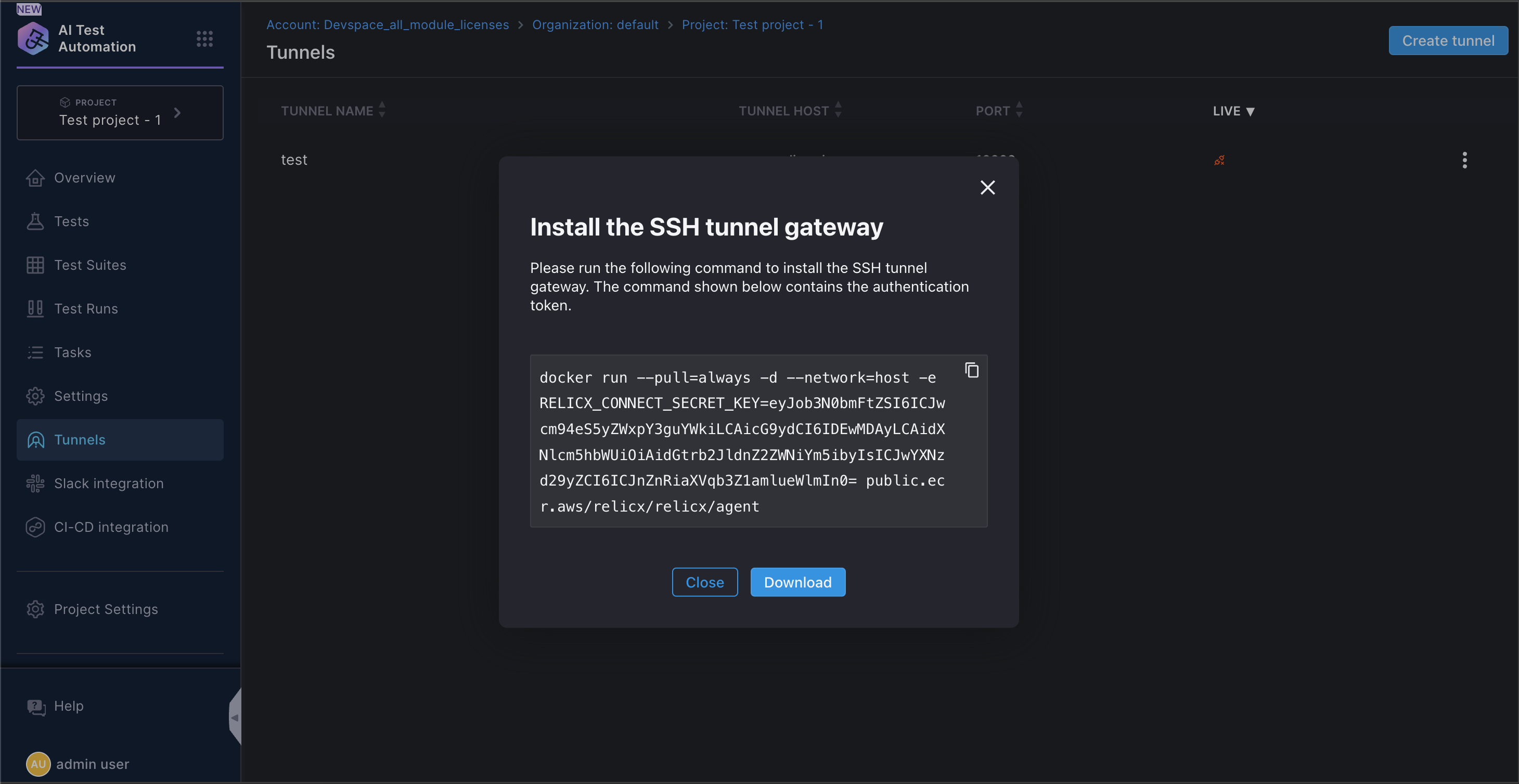Click the disconnected tunnel status icon
Viewport: 1519px width, 784px height.
(1219, 160)
